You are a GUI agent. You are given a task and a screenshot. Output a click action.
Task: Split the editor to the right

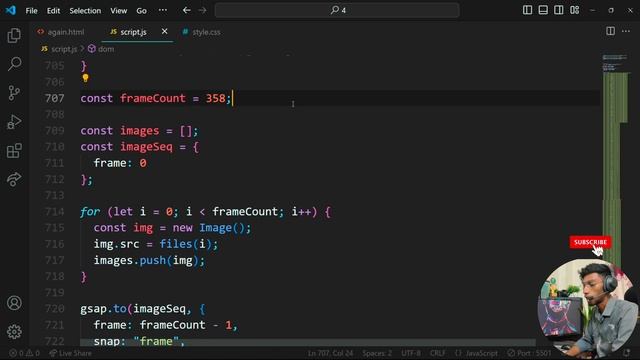coord(610,31)
